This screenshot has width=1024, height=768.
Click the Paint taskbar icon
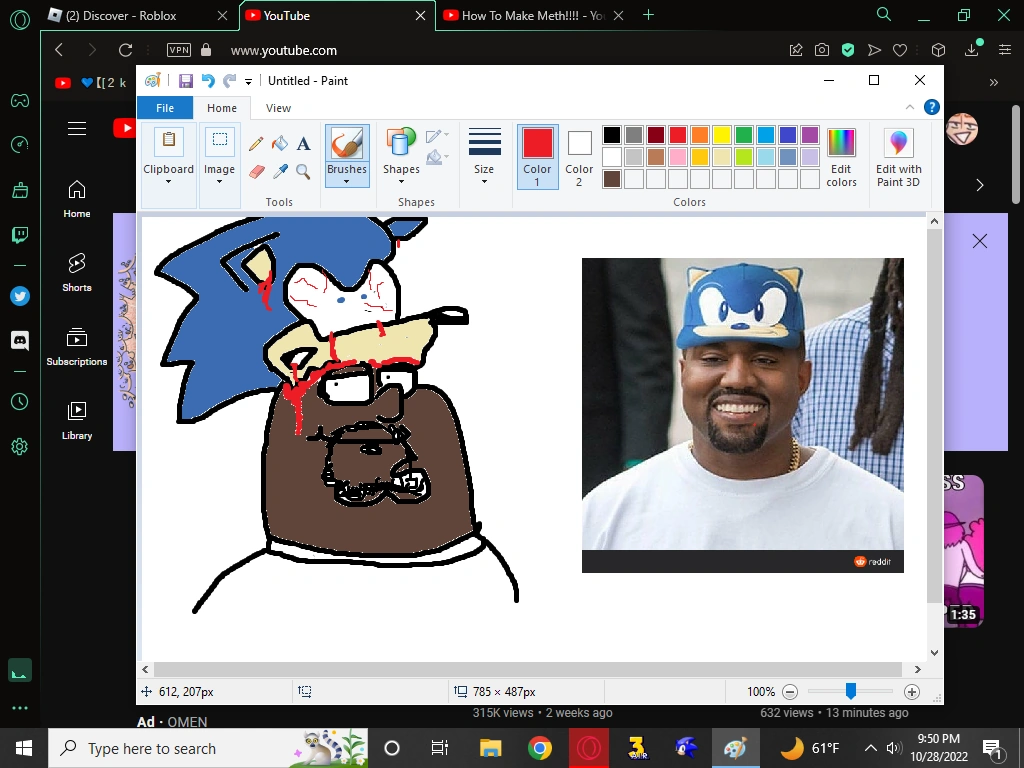735,748
